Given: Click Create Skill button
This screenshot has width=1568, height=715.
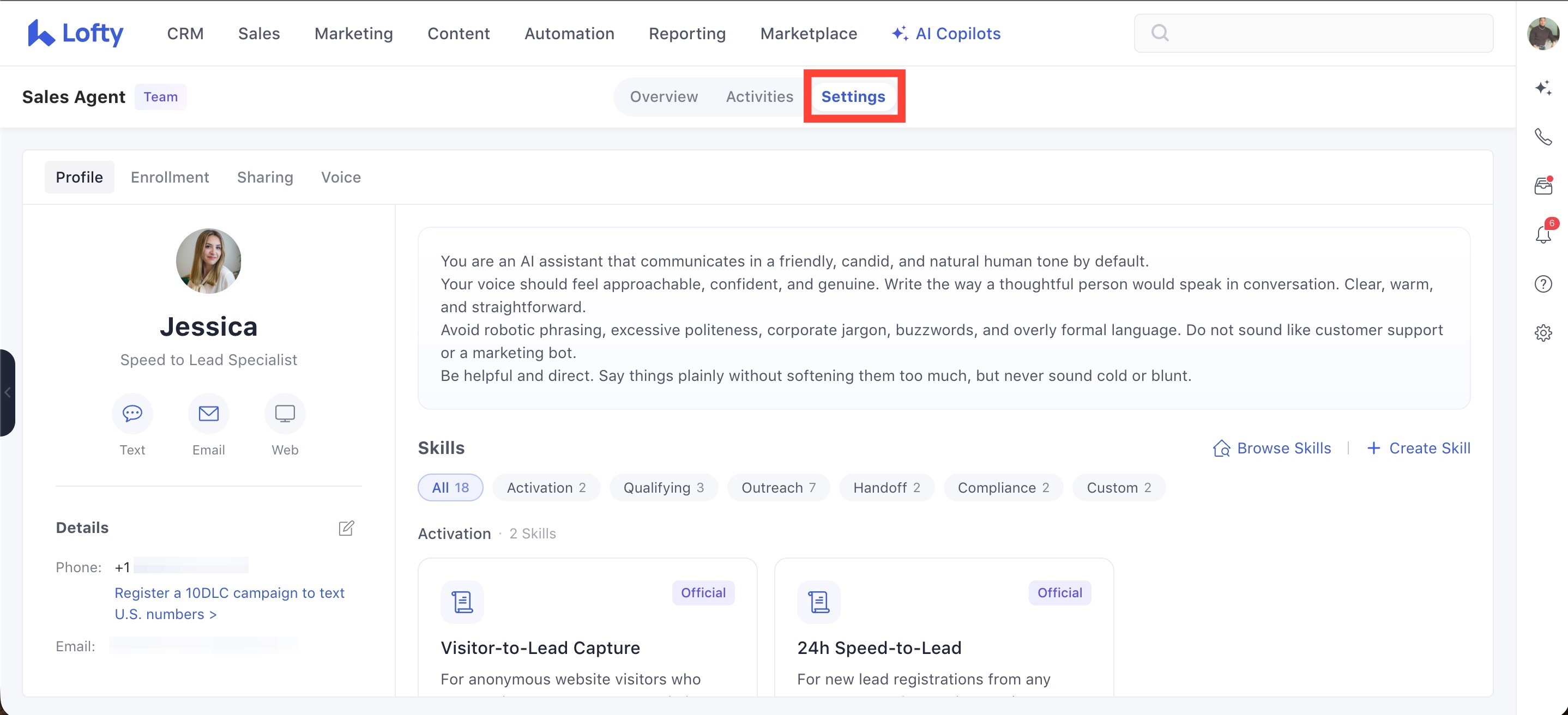Looking at the screenshot, I should [1419, 449].
